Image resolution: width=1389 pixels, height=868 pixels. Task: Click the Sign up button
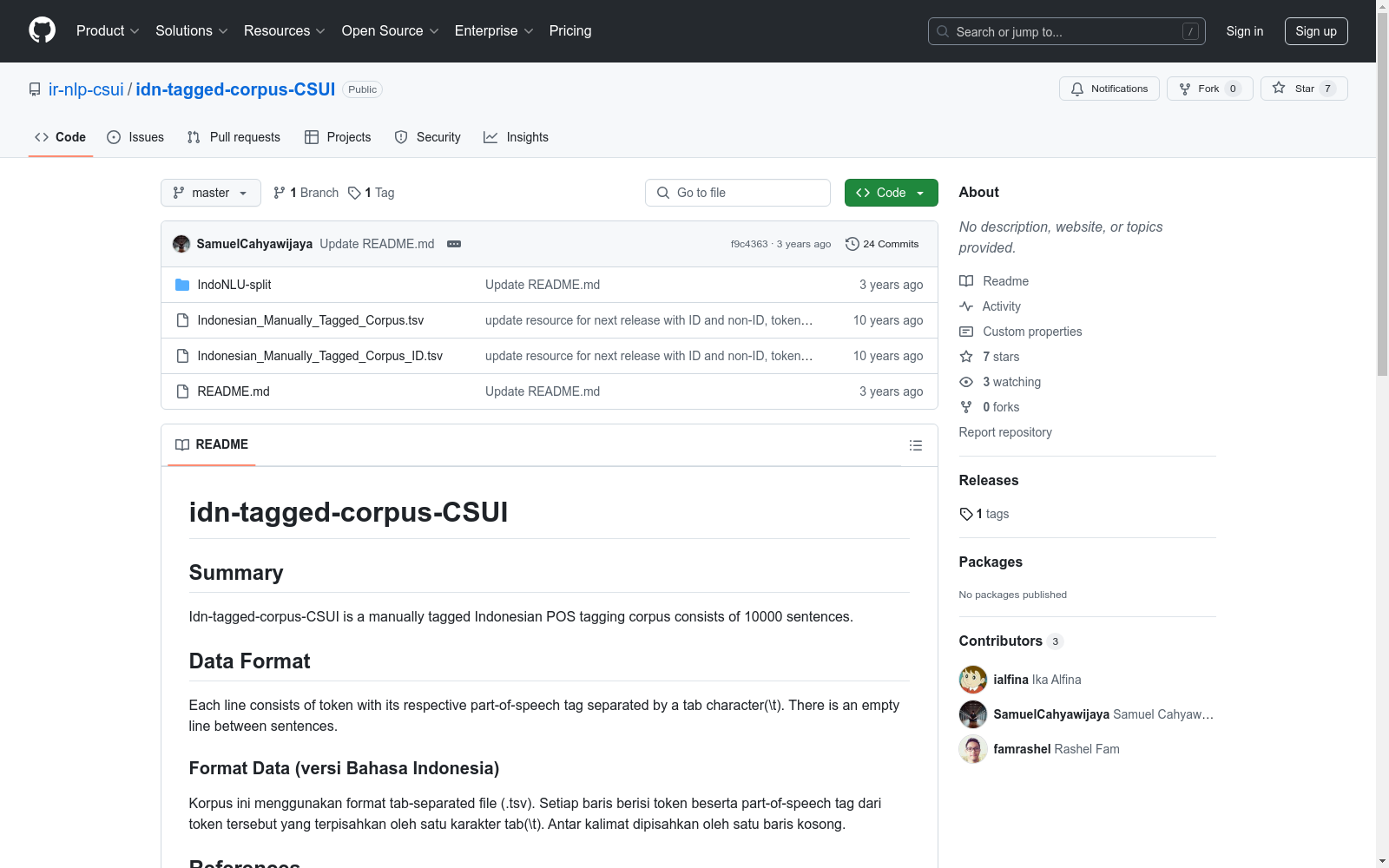pos(1316,31)
